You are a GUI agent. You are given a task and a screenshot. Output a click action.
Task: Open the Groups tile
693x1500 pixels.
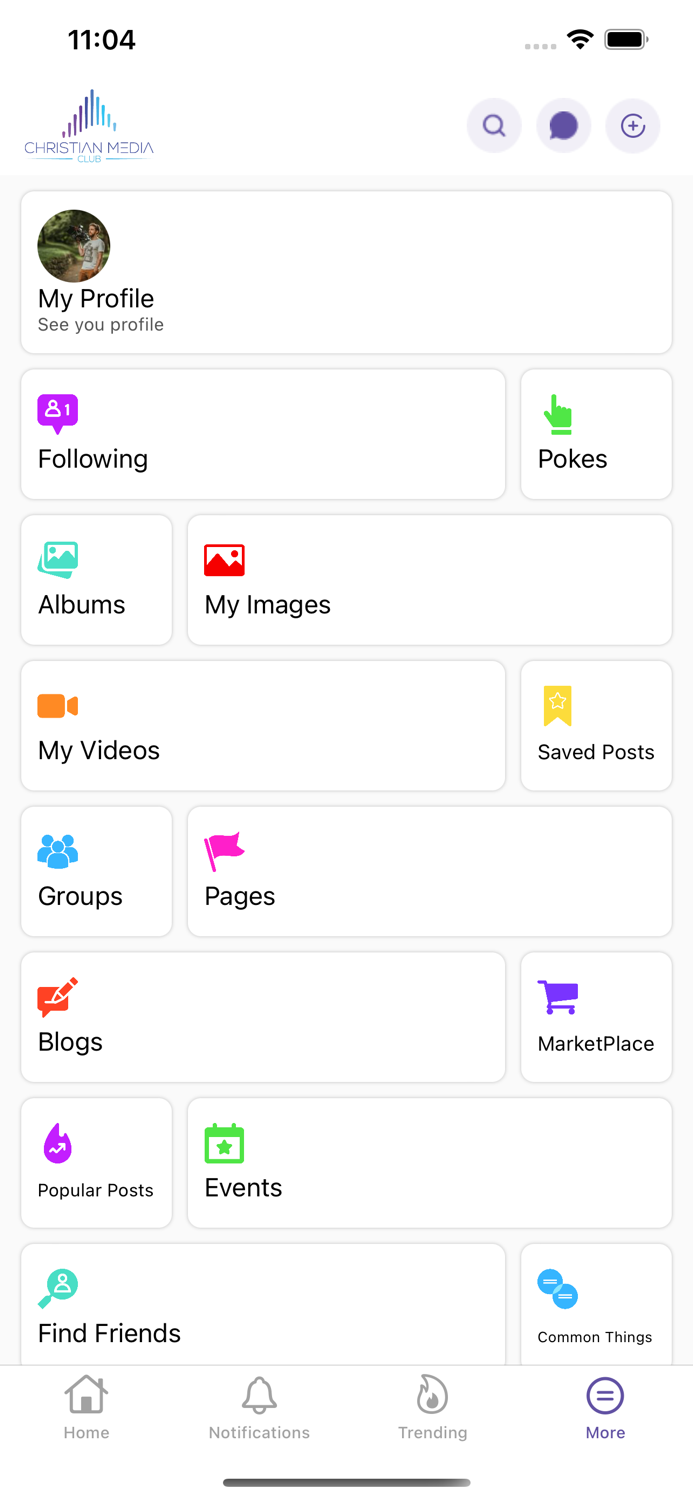click(x=96, y=871)
